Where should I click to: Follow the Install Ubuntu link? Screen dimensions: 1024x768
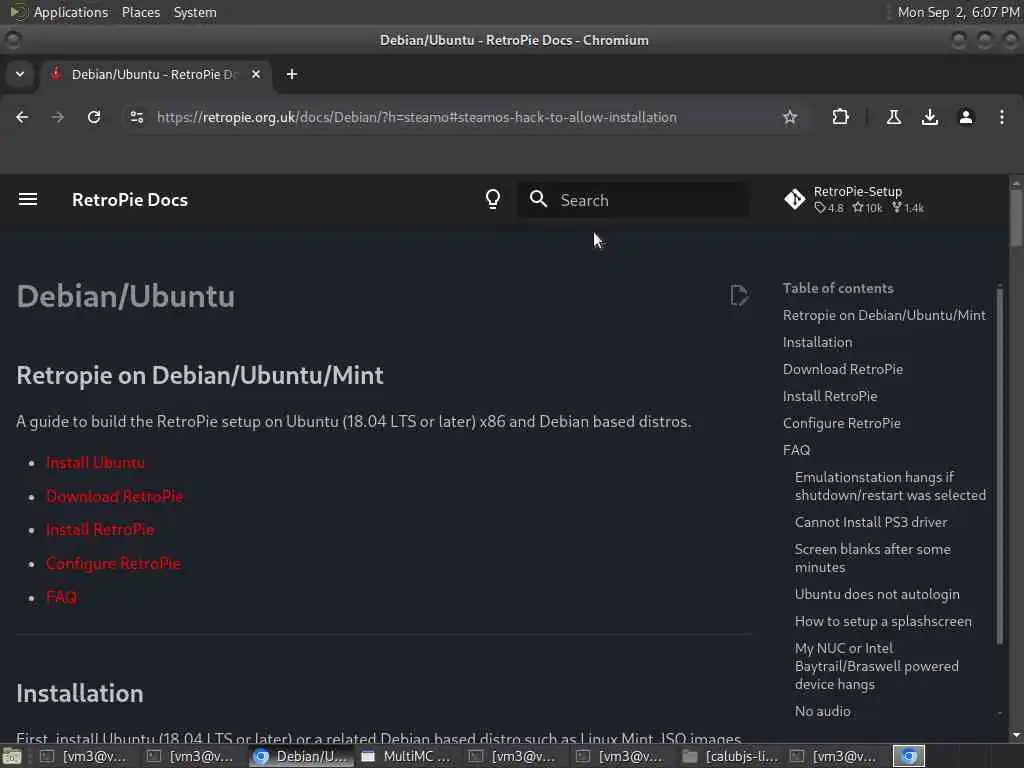pyautogui.click(x=95, y=462)
